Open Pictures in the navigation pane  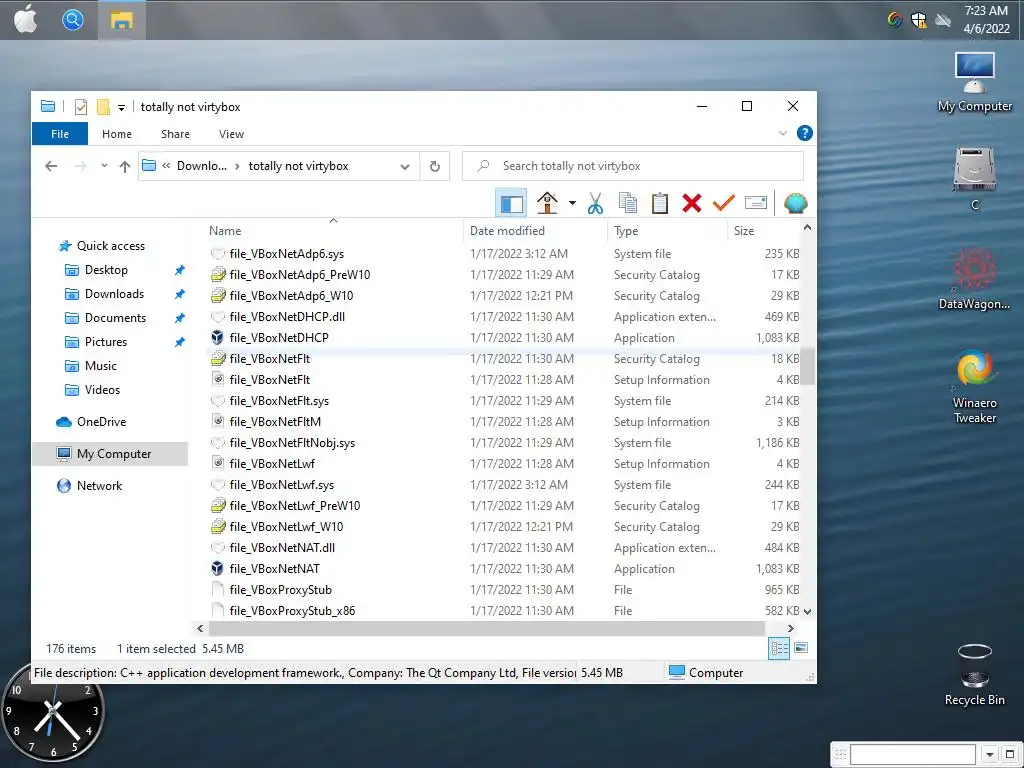pos(105,342)
